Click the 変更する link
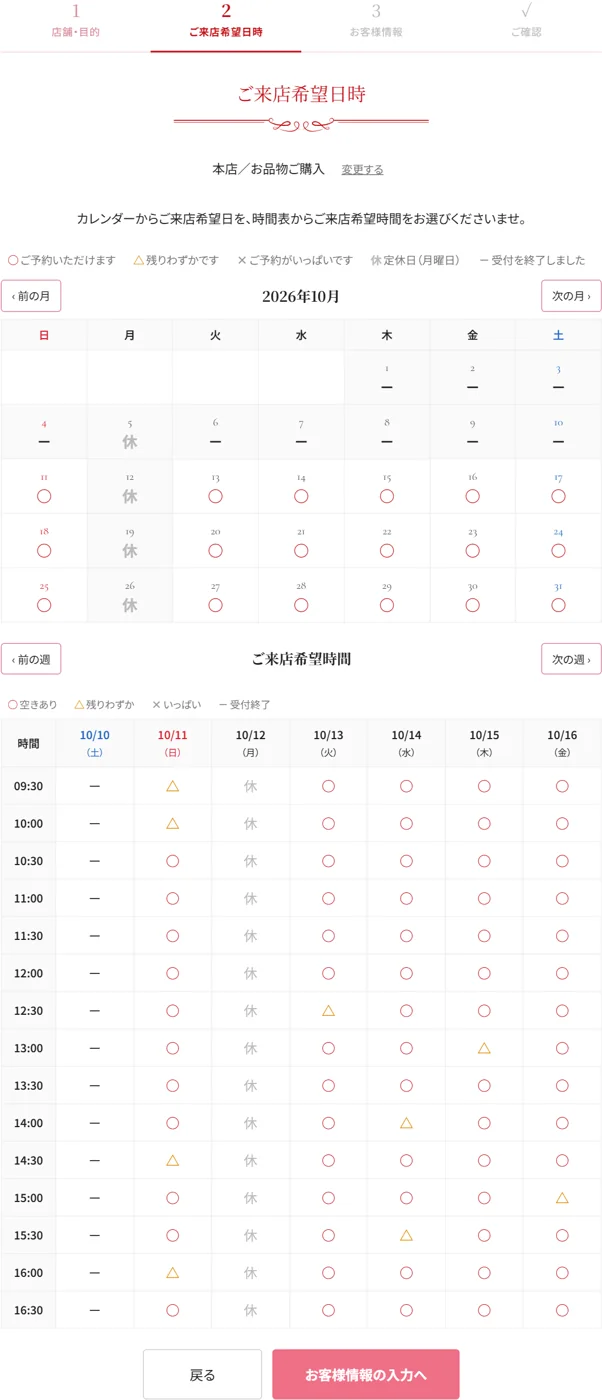 point(362,170)
